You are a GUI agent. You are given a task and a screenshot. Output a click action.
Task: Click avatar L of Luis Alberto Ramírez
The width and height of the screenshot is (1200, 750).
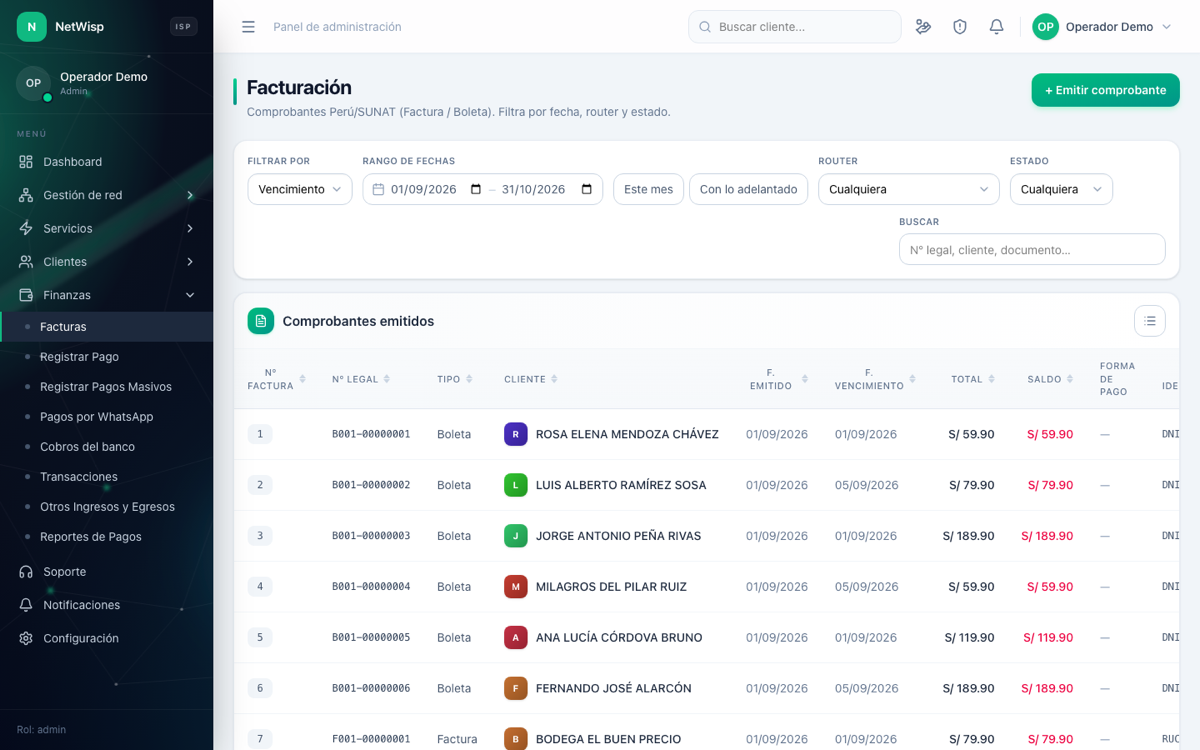point(516,485)
